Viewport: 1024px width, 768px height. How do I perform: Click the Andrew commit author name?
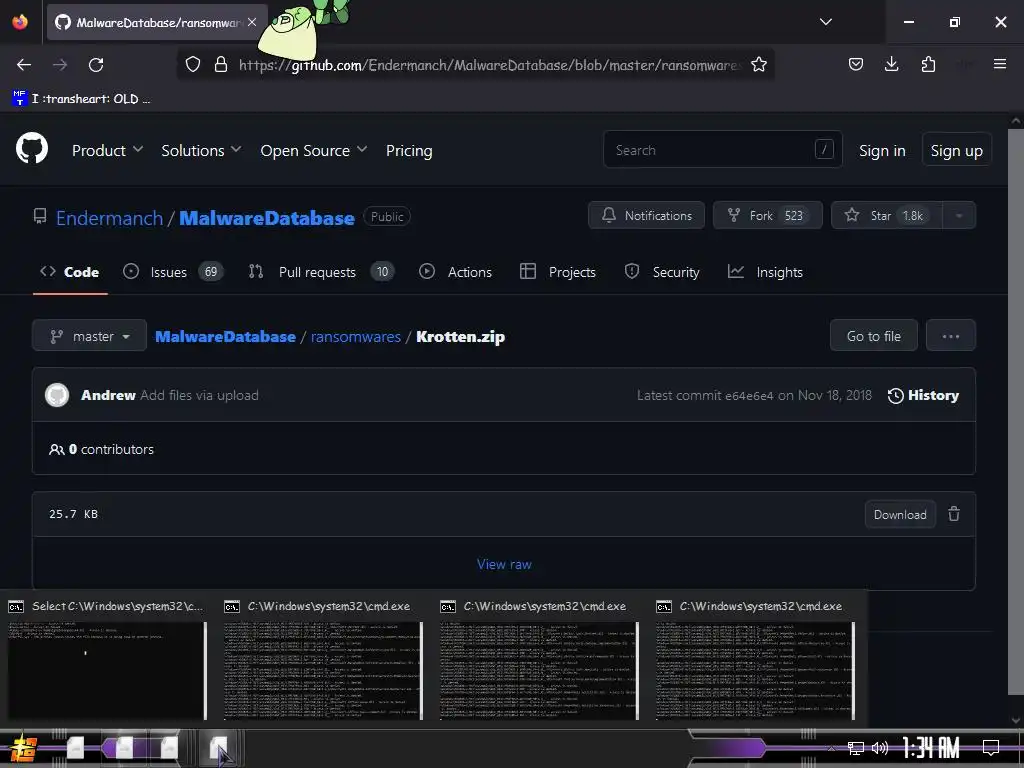click(x=108, y=395)
